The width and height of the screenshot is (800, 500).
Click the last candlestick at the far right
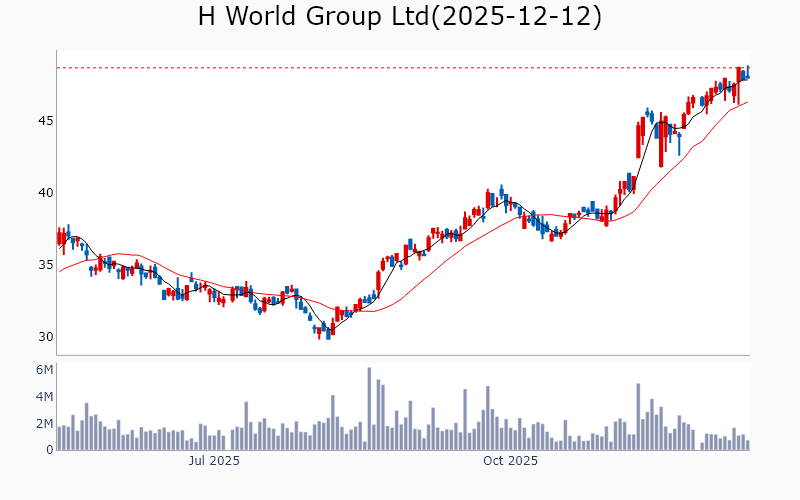tap(747, 72)
